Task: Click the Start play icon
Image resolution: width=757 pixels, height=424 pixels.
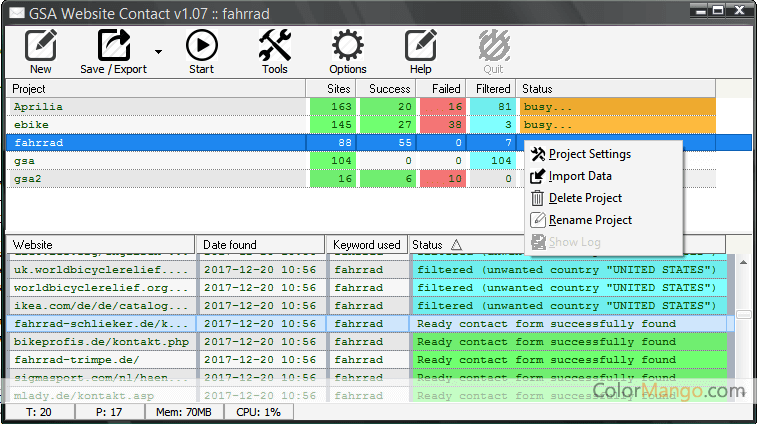Action: [202, 45]
